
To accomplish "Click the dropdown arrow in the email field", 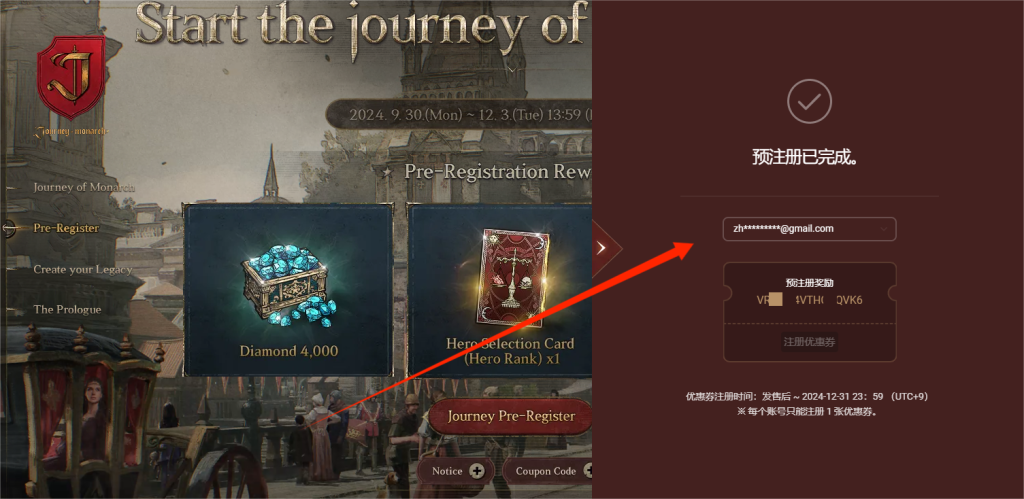I will pyautogui.click(x=884, y=229).
